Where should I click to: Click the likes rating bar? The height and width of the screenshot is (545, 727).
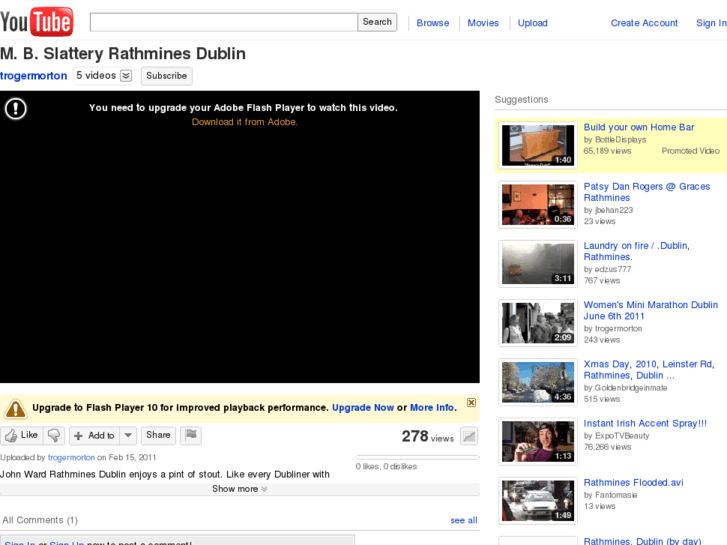(x=417, y=457)
